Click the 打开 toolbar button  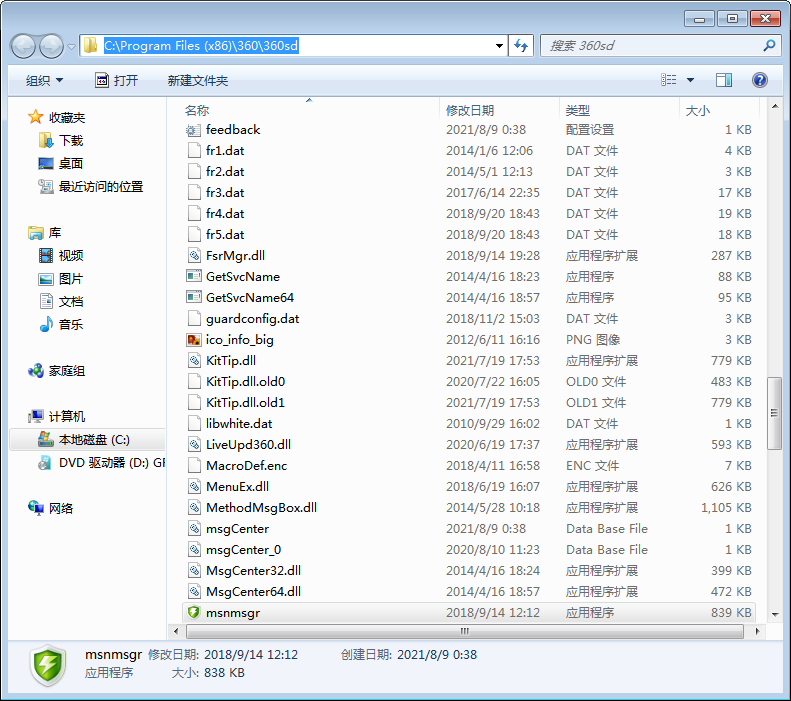(x=117, y=80)
